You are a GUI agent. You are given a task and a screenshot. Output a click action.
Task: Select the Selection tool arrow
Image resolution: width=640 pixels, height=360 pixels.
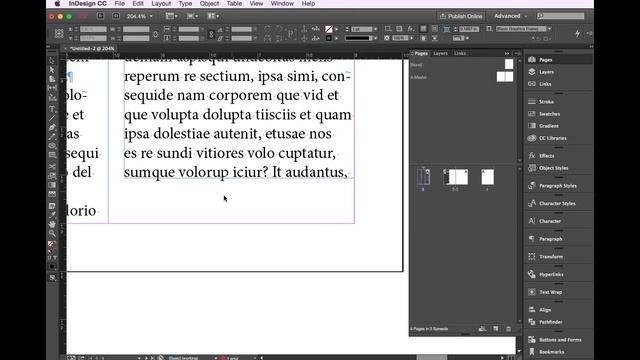(x=52, y=61)
